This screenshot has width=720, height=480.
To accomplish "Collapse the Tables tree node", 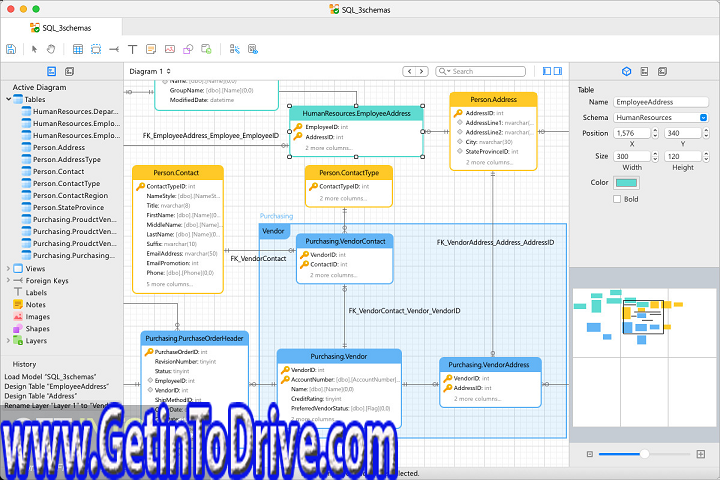I will [8, 99].
